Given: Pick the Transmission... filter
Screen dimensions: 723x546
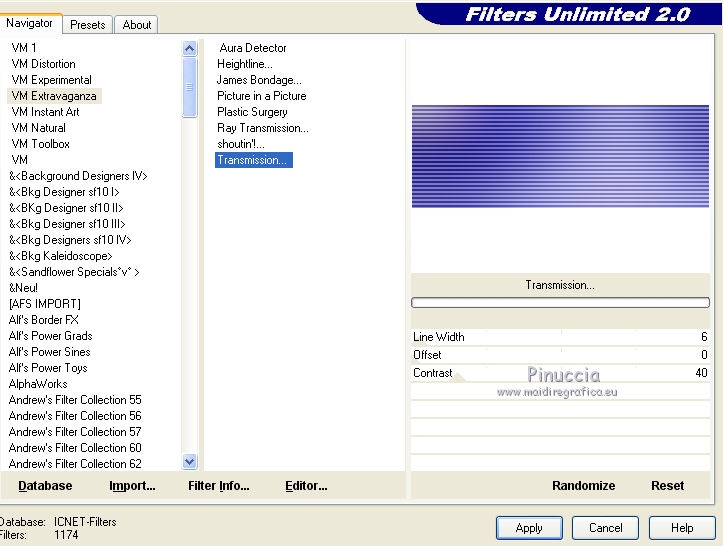Looking at the screenshot, I should (x=254, y=160).
